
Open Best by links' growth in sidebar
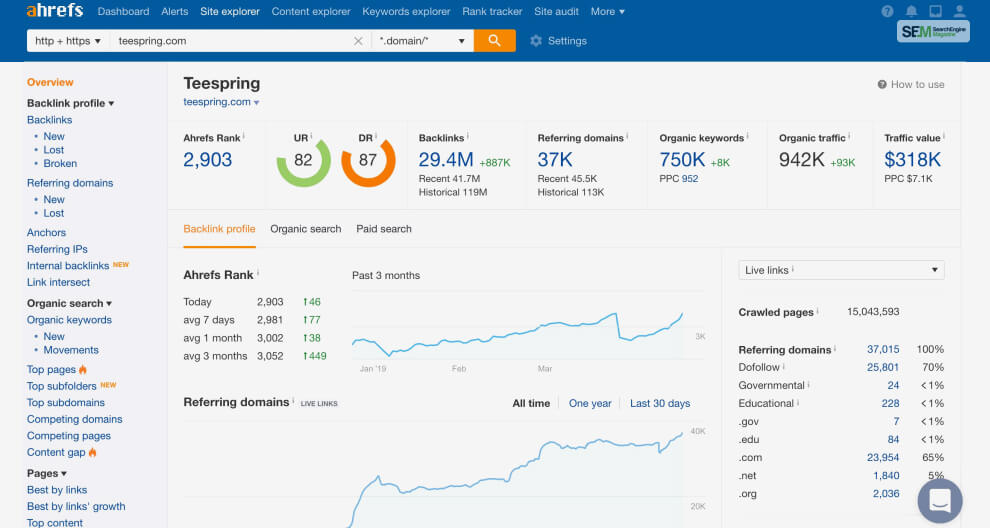pos(76,506)
